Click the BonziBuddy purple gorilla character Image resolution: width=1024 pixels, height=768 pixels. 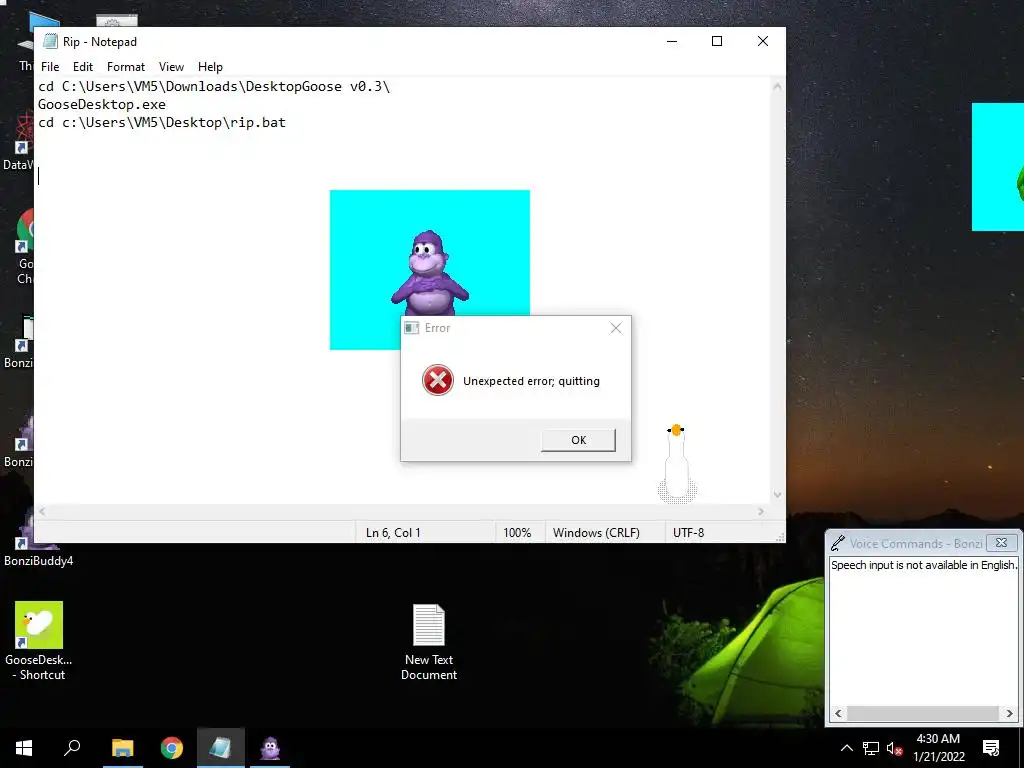point(430,274)
